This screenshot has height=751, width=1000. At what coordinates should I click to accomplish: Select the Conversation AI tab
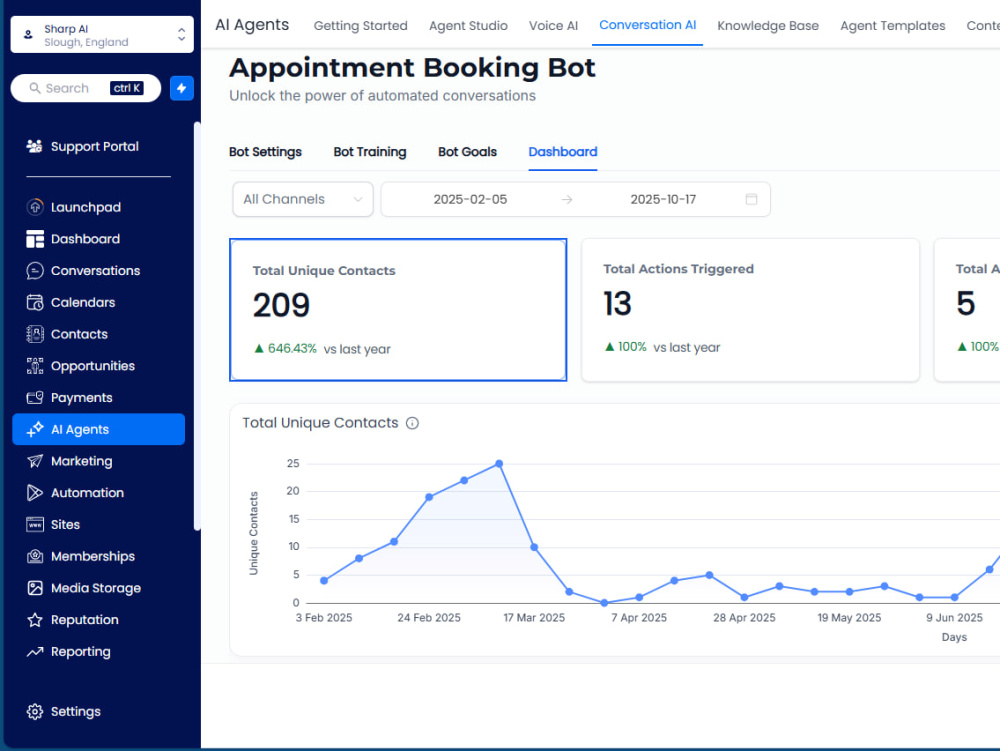[x=647, y=25]
